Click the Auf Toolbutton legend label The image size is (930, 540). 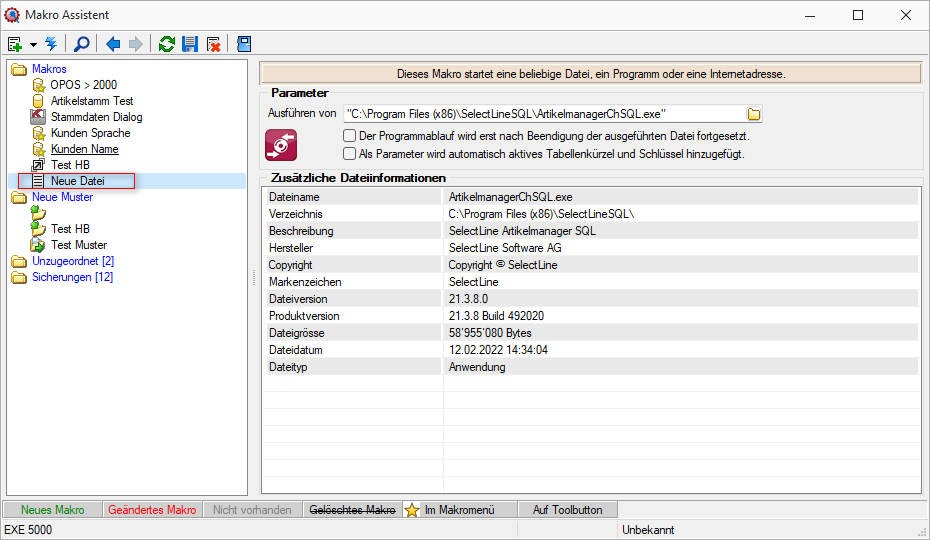(567, 510)
